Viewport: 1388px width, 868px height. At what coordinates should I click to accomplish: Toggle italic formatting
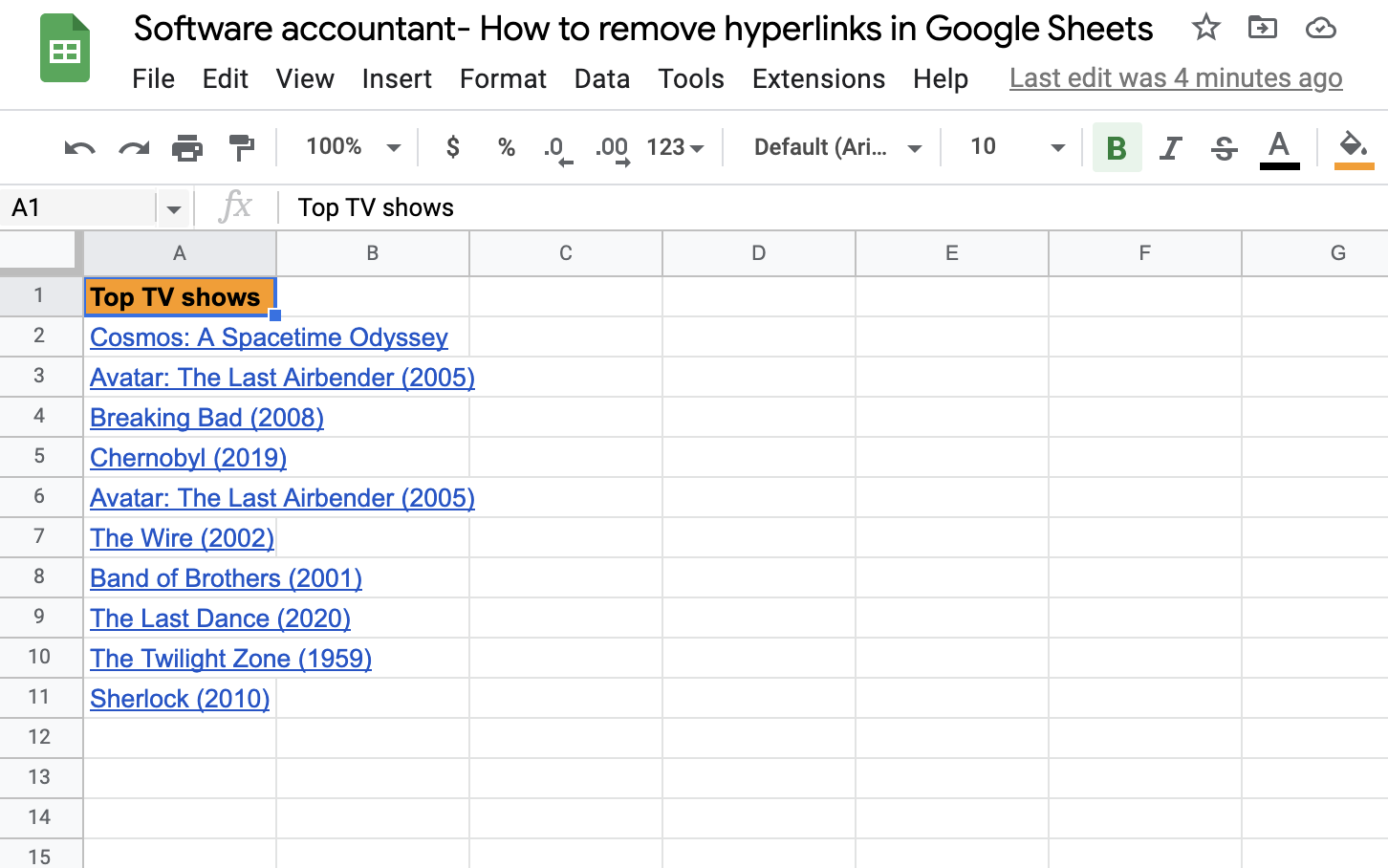click(1170, 148)
